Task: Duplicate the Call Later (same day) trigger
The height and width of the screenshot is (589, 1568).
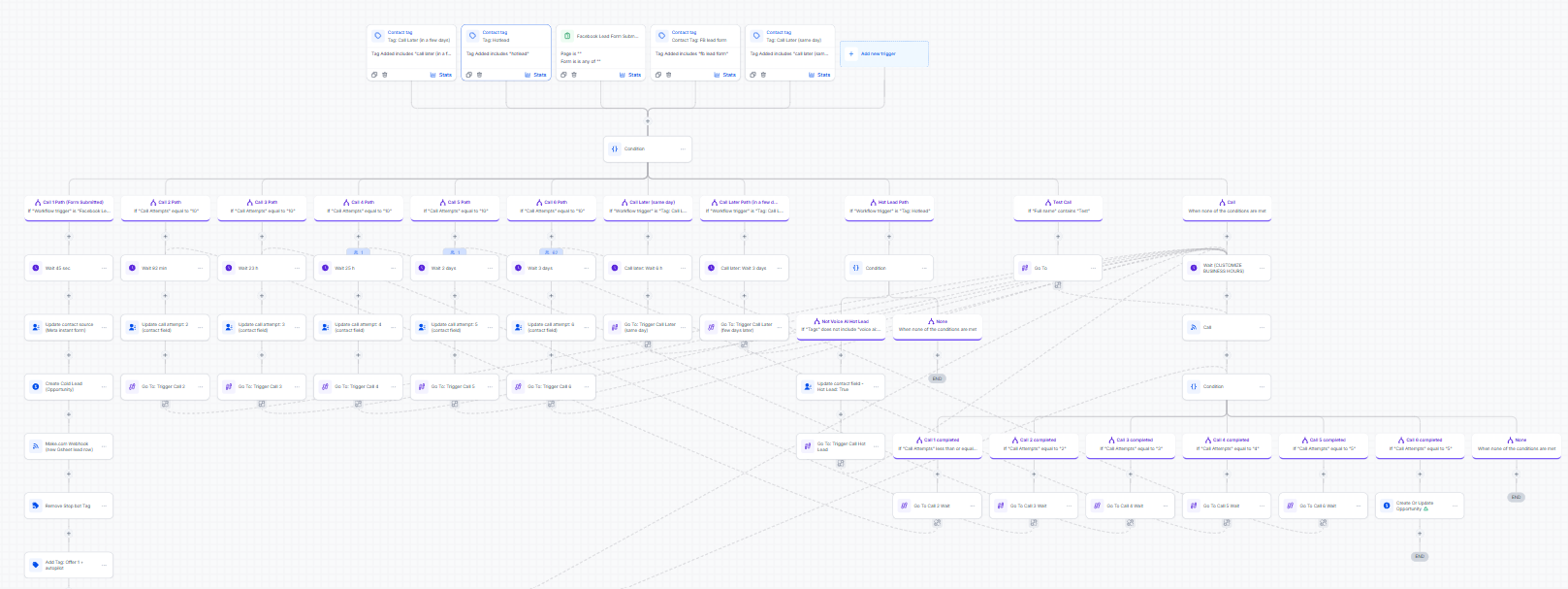Action: pyautogui.click(x=753, y=75)
